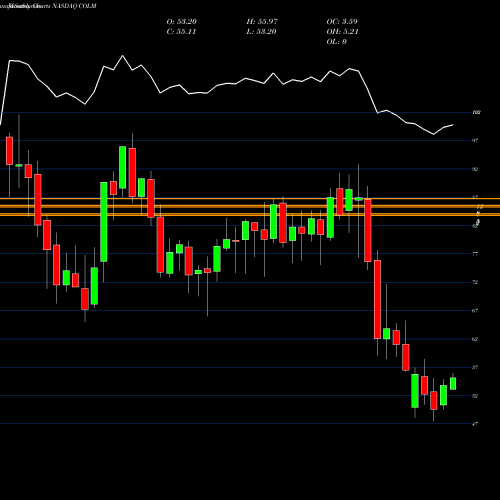Click the 62 price axis label
The width and height of the screenshot is (500, 500).
tap(475, 339)
